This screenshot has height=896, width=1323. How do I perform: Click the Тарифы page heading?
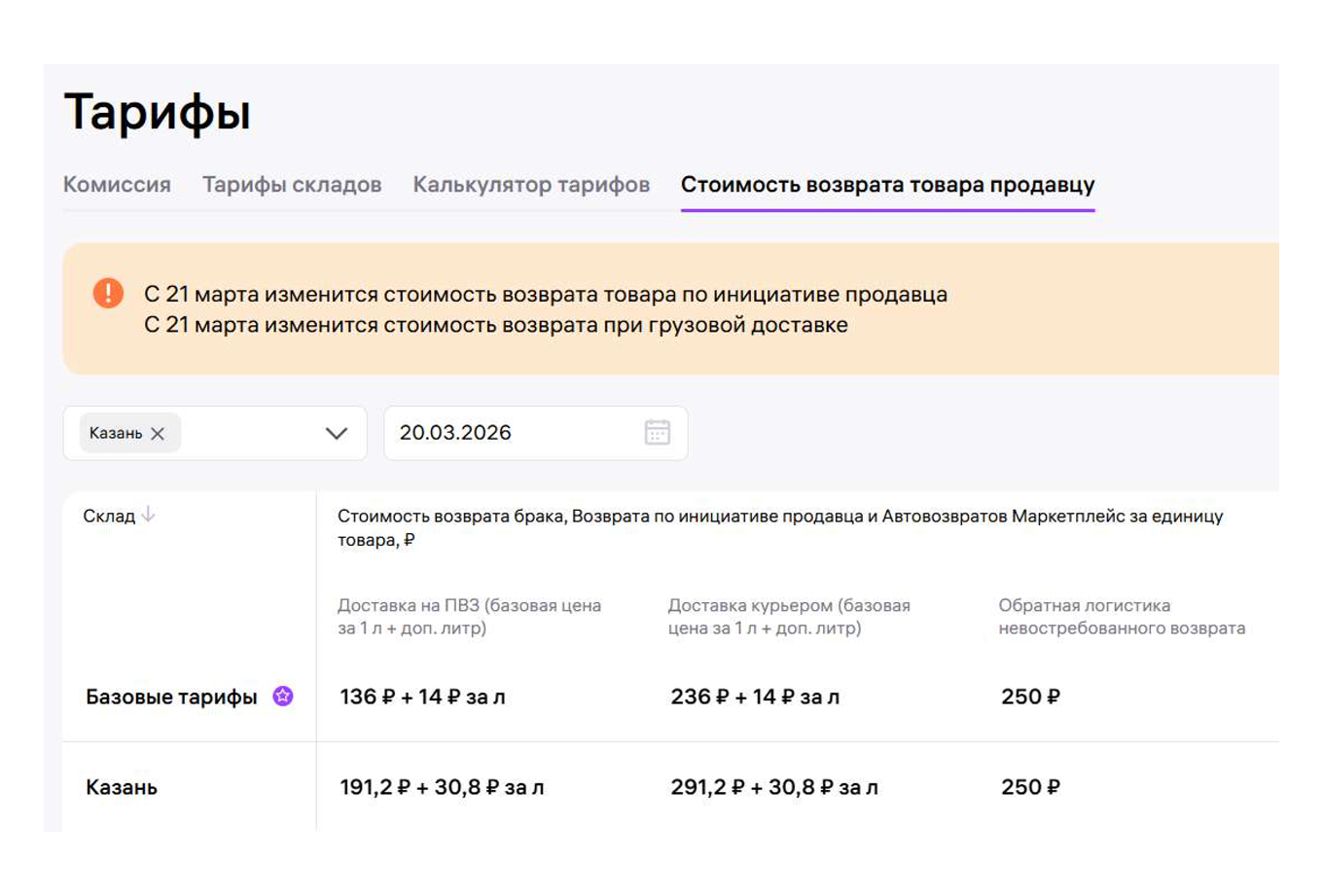tap(158, 113)
